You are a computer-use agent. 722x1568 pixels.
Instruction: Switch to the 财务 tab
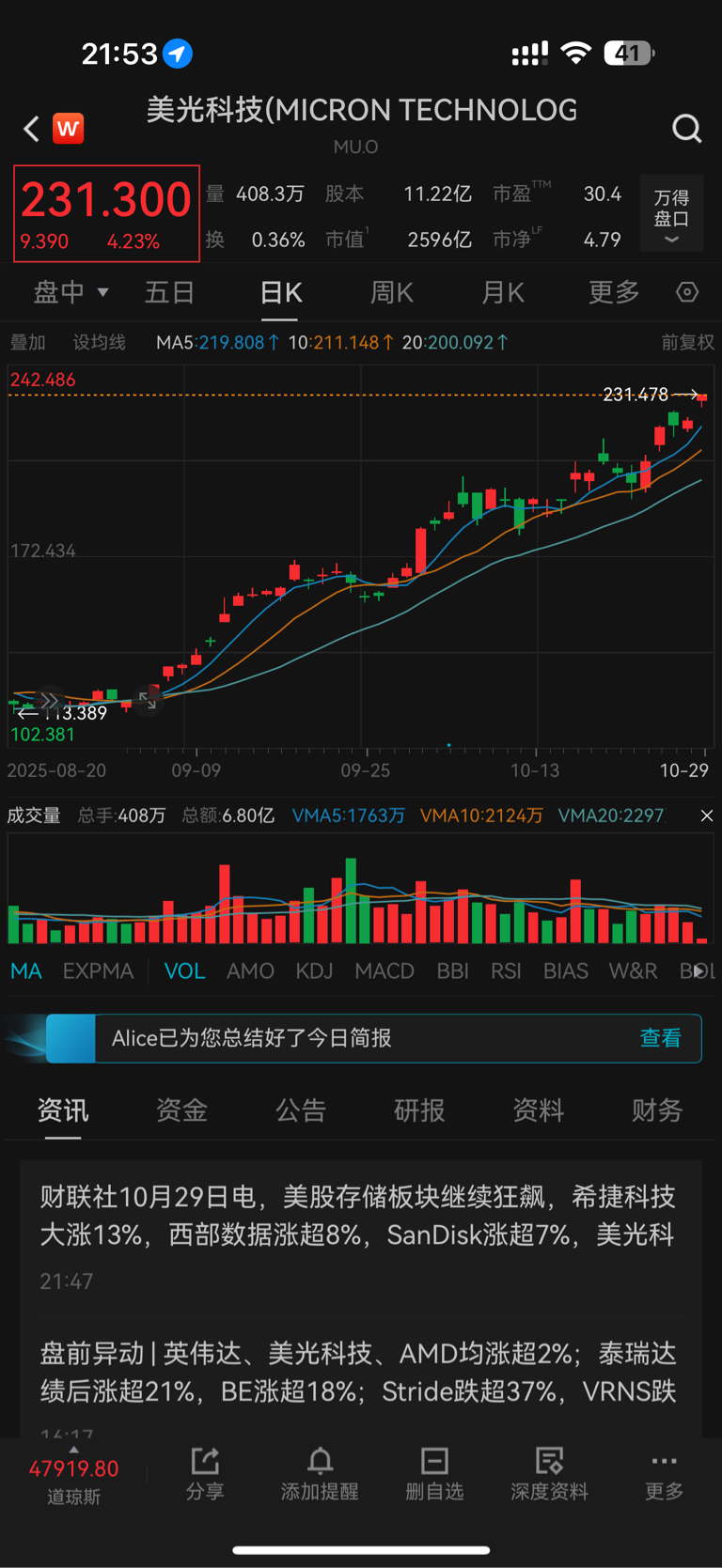point(657,1110)
